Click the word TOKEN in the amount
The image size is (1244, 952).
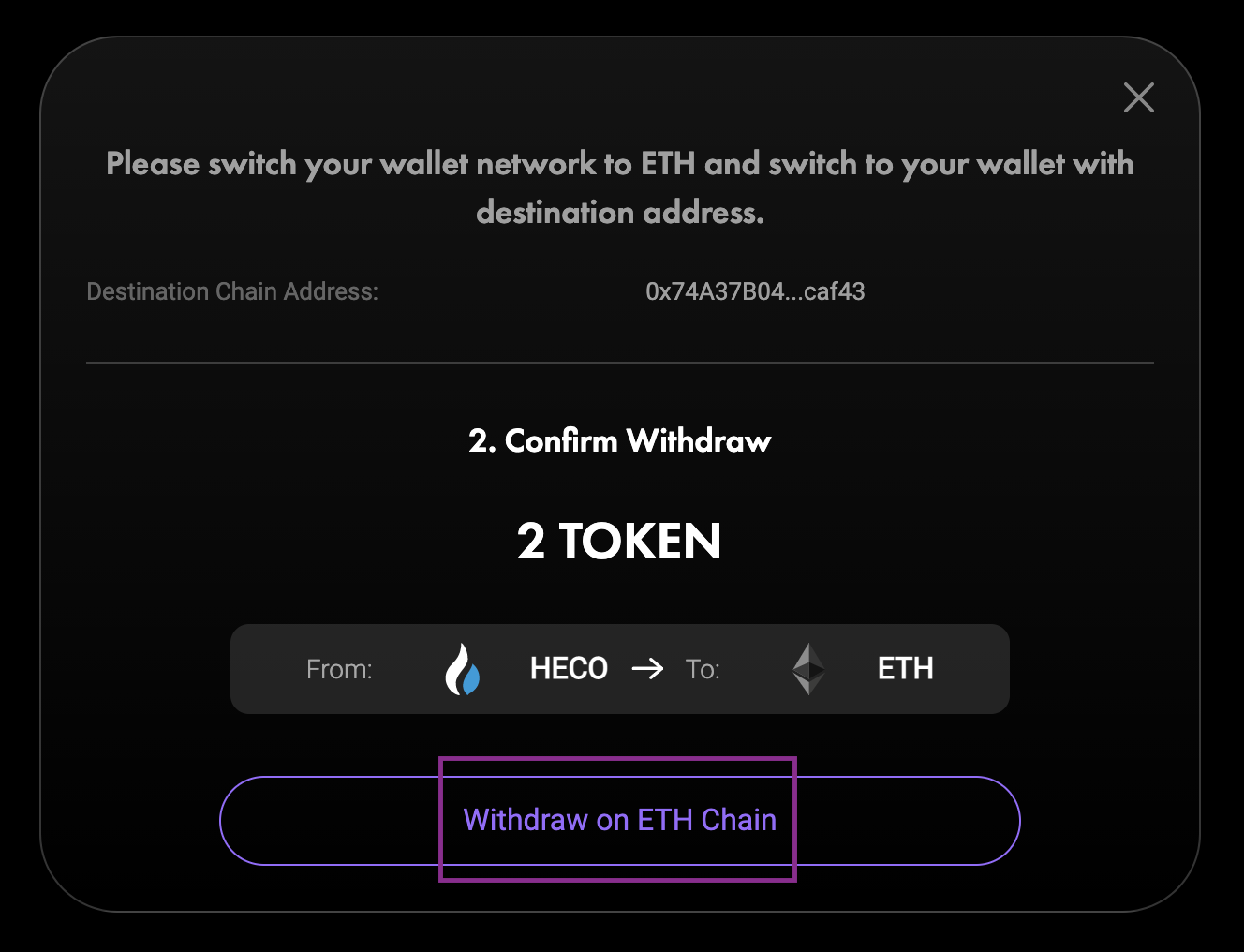coord(640,542)
